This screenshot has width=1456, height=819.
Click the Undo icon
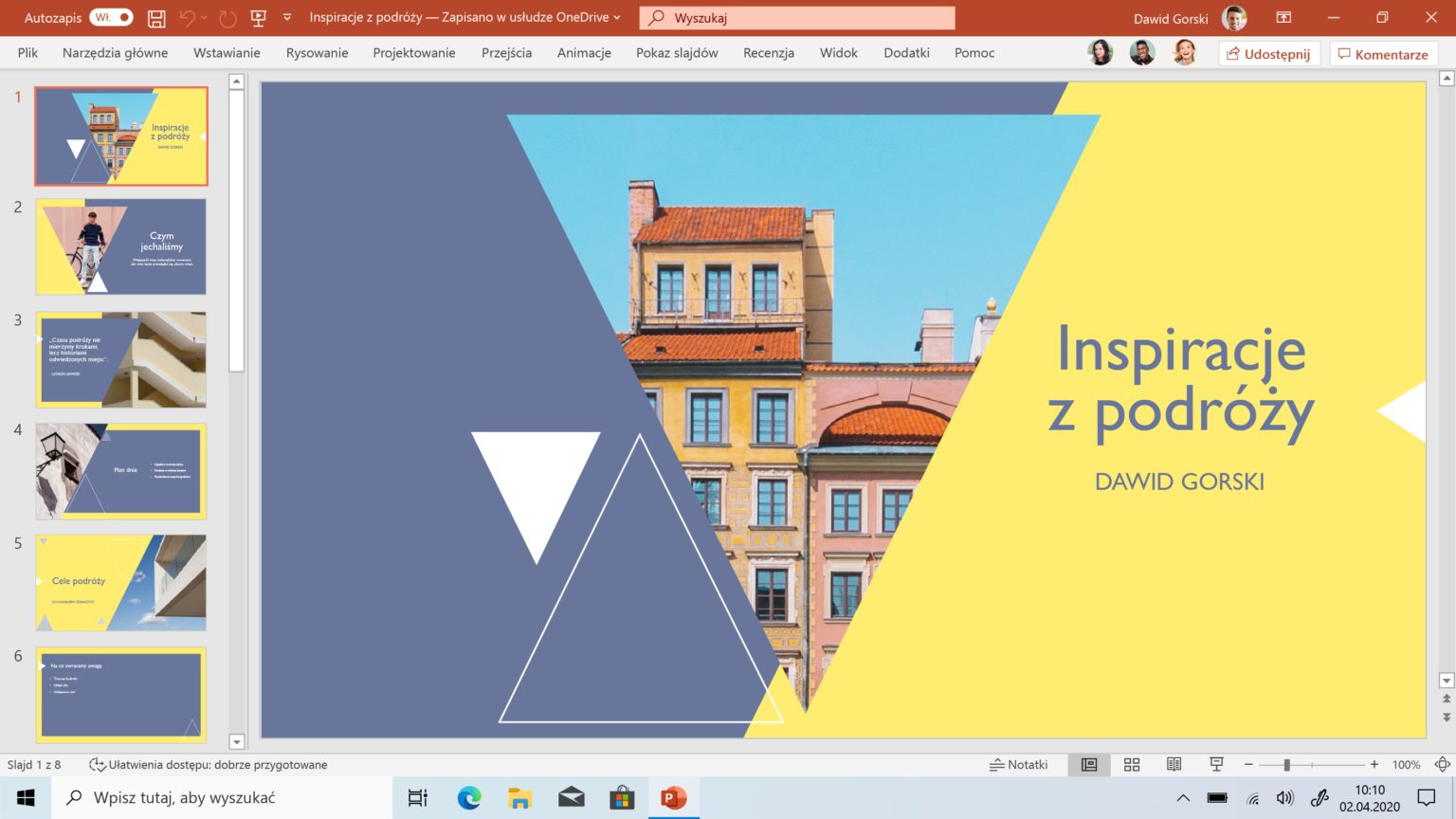187,17
